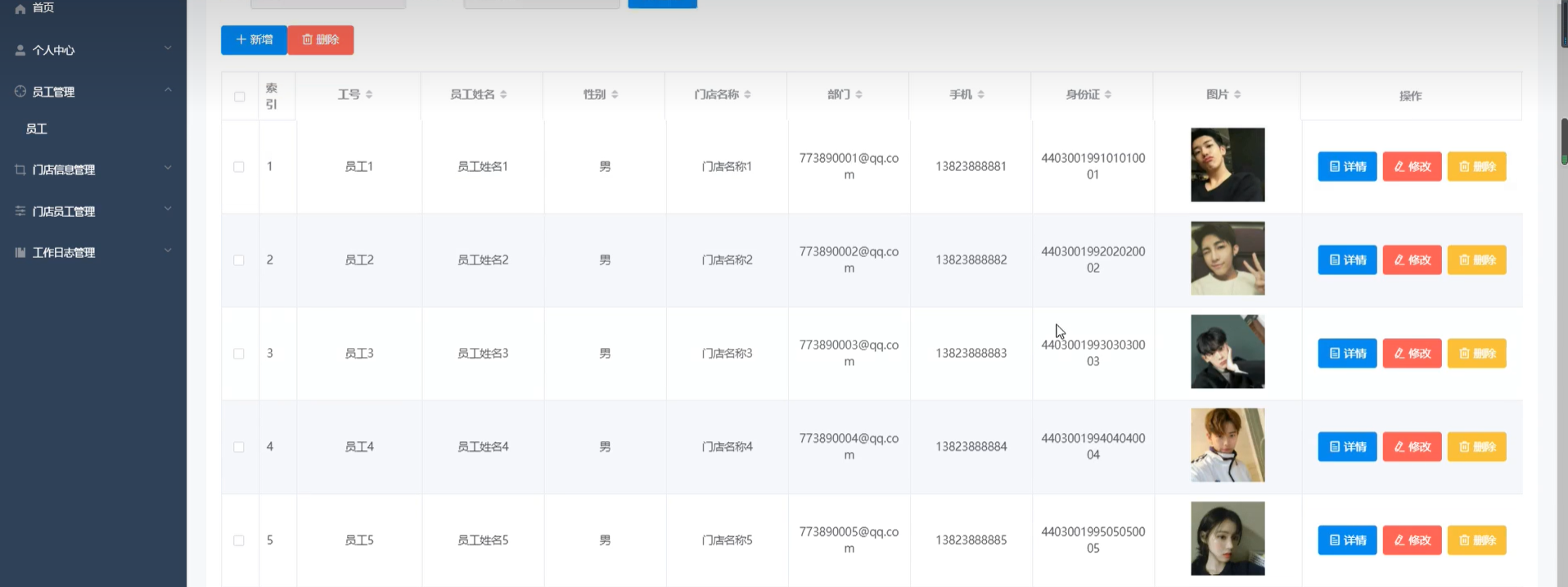The image size is (1568, 587).
Task: Click 修改 for 员工4
Action: pyautogui.click(x=1412, y=446)
